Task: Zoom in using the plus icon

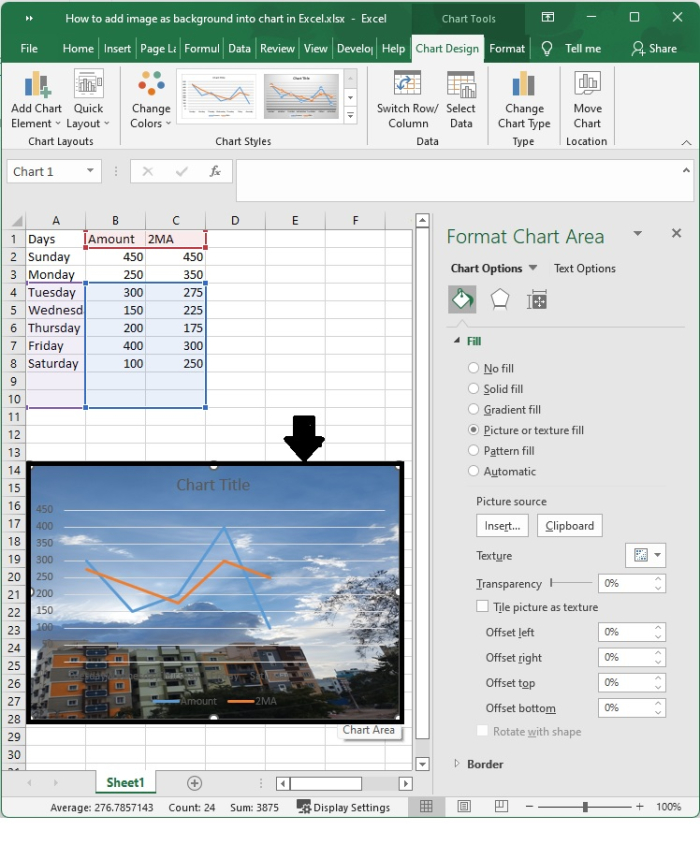Action: click(640, 807)
